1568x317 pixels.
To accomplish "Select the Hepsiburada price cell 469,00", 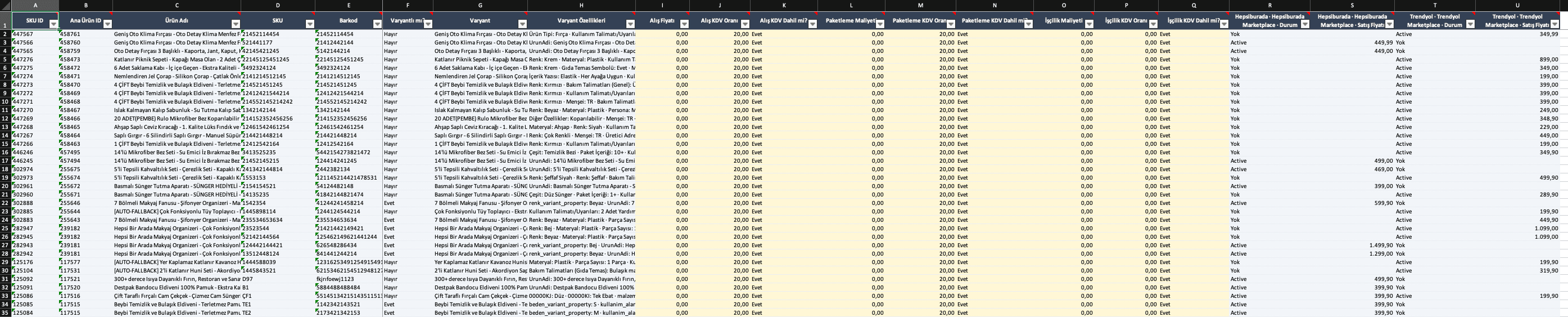I will [x=1352, y=169].
